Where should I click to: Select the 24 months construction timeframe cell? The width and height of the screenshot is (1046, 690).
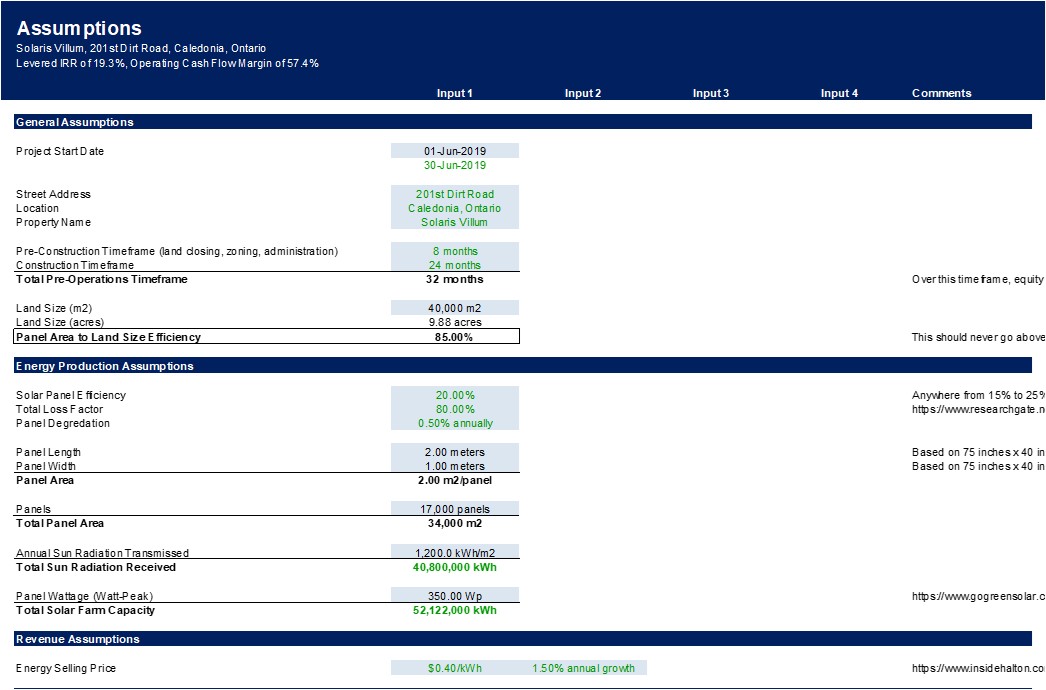455,265
